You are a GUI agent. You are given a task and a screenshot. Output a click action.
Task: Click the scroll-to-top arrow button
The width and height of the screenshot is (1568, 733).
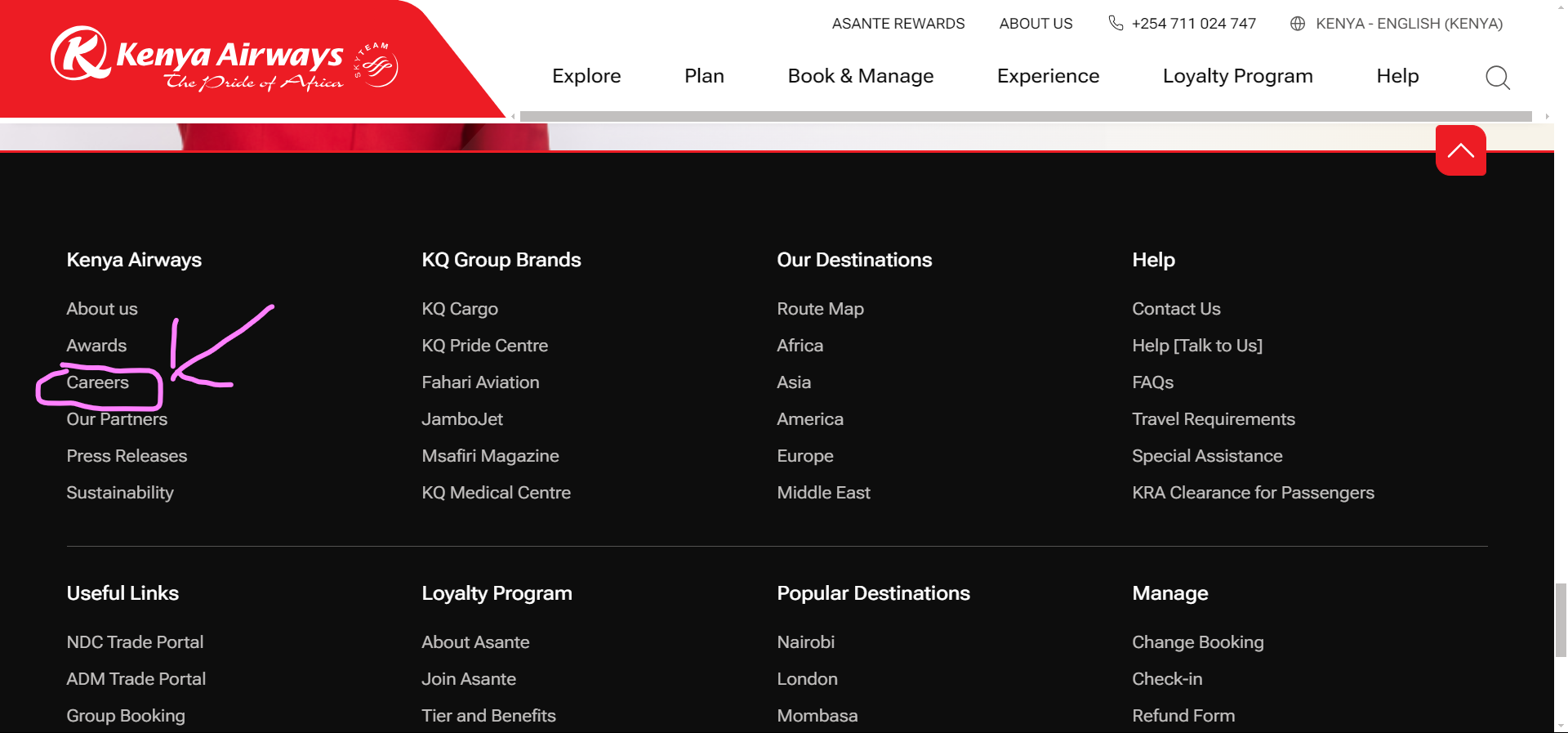tap(1460, 150)
